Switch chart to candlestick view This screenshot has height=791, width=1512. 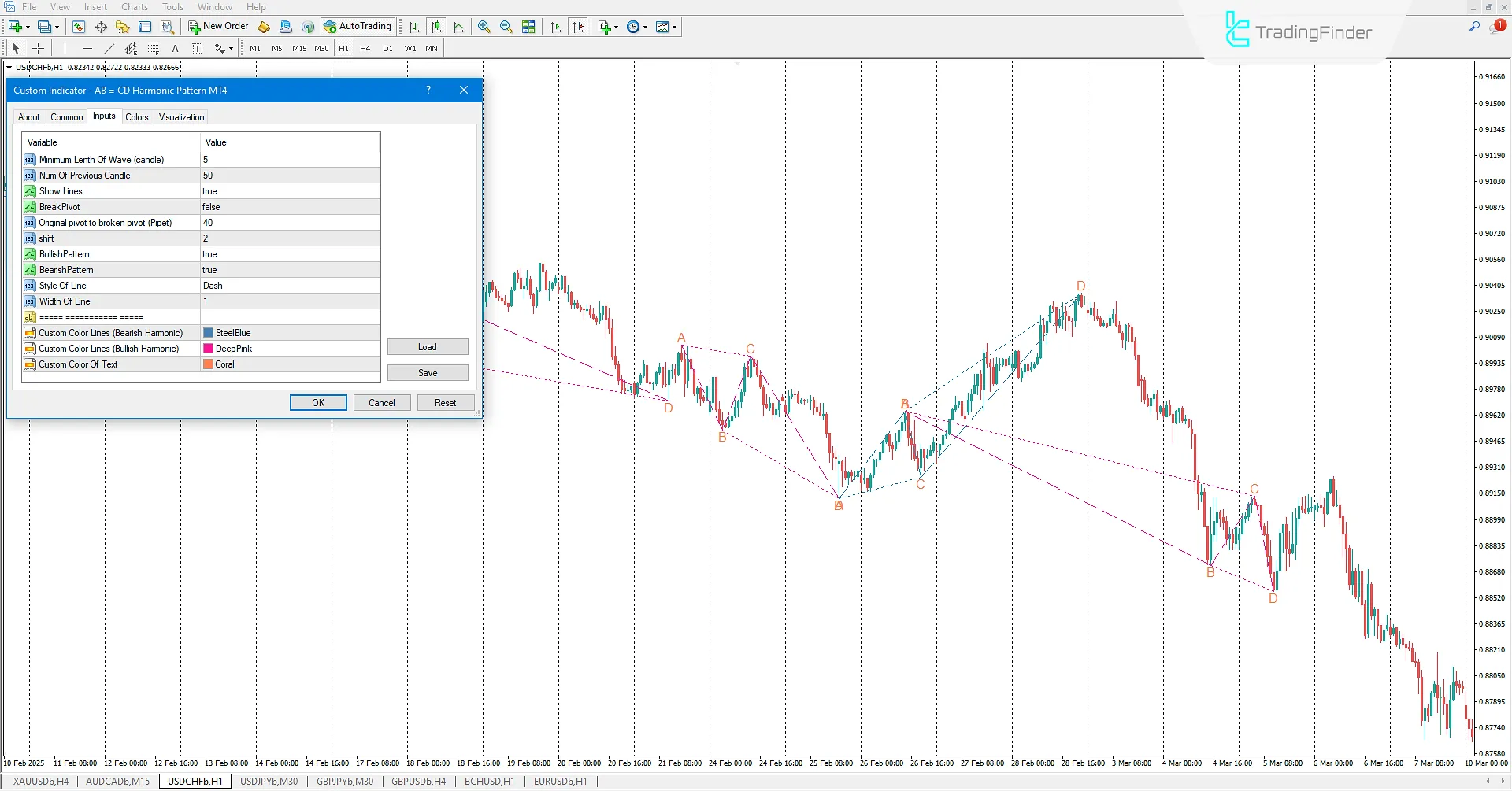coord(437,26)
